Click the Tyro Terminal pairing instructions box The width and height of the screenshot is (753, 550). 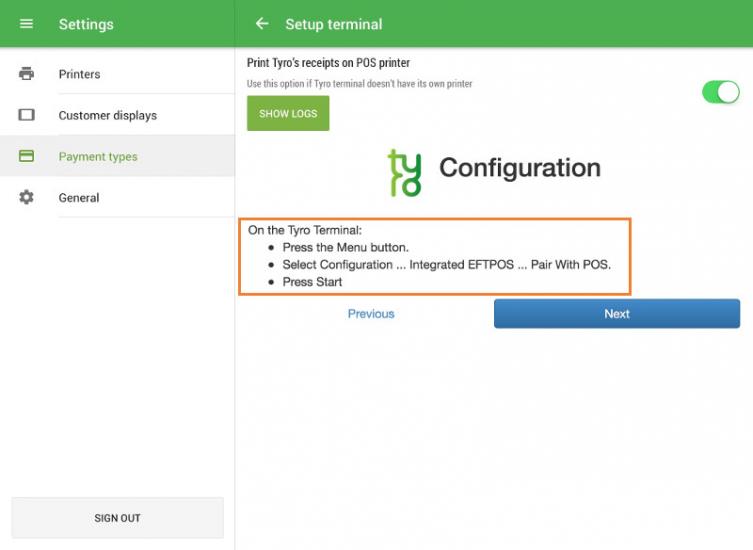(x=436, y=256)
